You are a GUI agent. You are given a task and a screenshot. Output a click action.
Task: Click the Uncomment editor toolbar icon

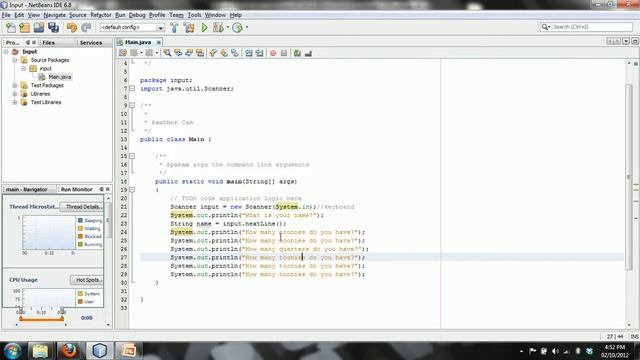(x=308, y=53)
